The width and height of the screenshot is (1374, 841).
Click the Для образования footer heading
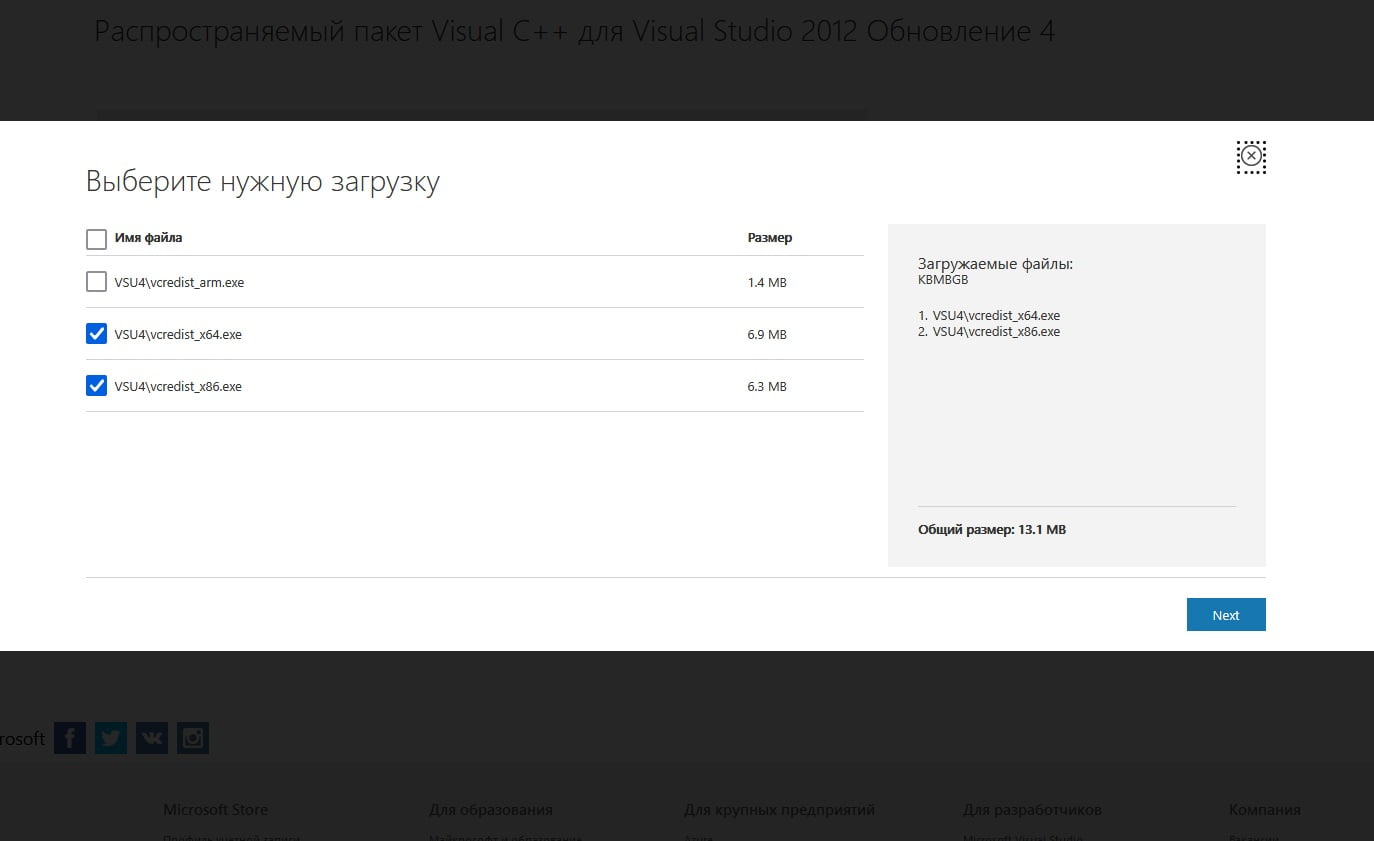point(491,810)
